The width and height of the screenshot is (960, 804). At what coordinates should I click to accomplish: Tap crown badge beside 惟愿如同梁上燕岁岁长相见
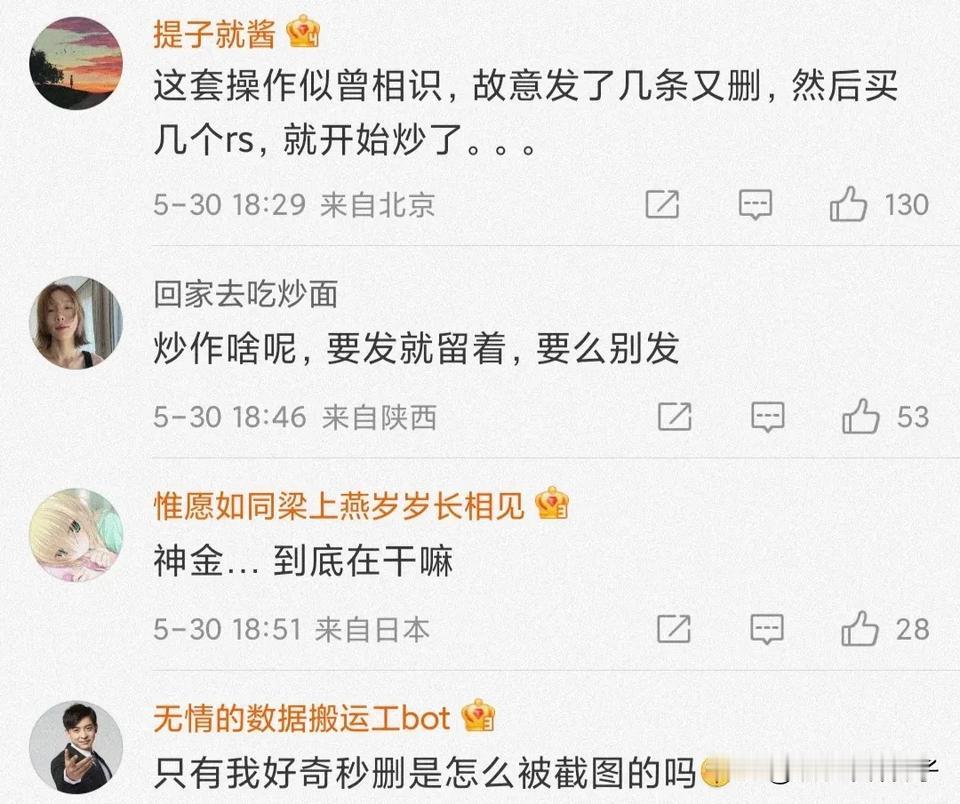[552, 504]
